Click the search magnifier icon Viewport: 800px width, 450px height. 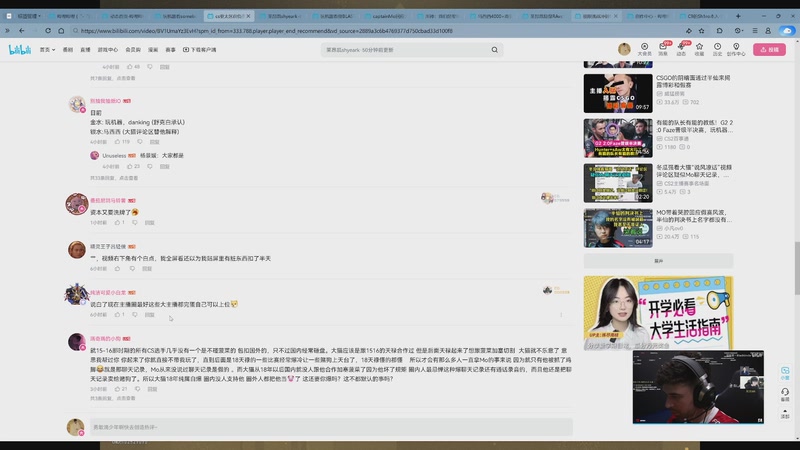(494, 50)
